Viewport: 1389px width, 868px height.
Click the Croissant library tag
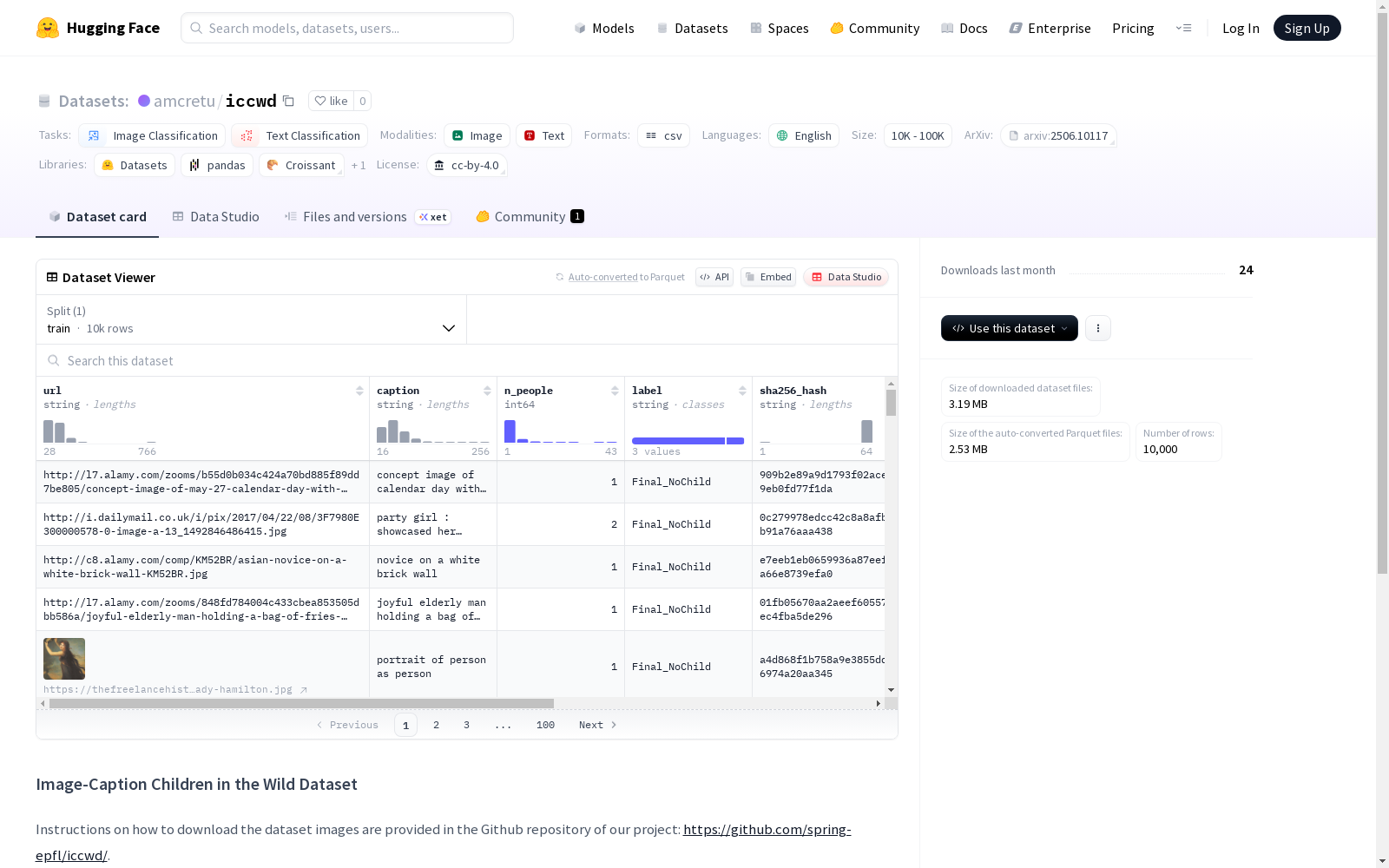point(301,165)
